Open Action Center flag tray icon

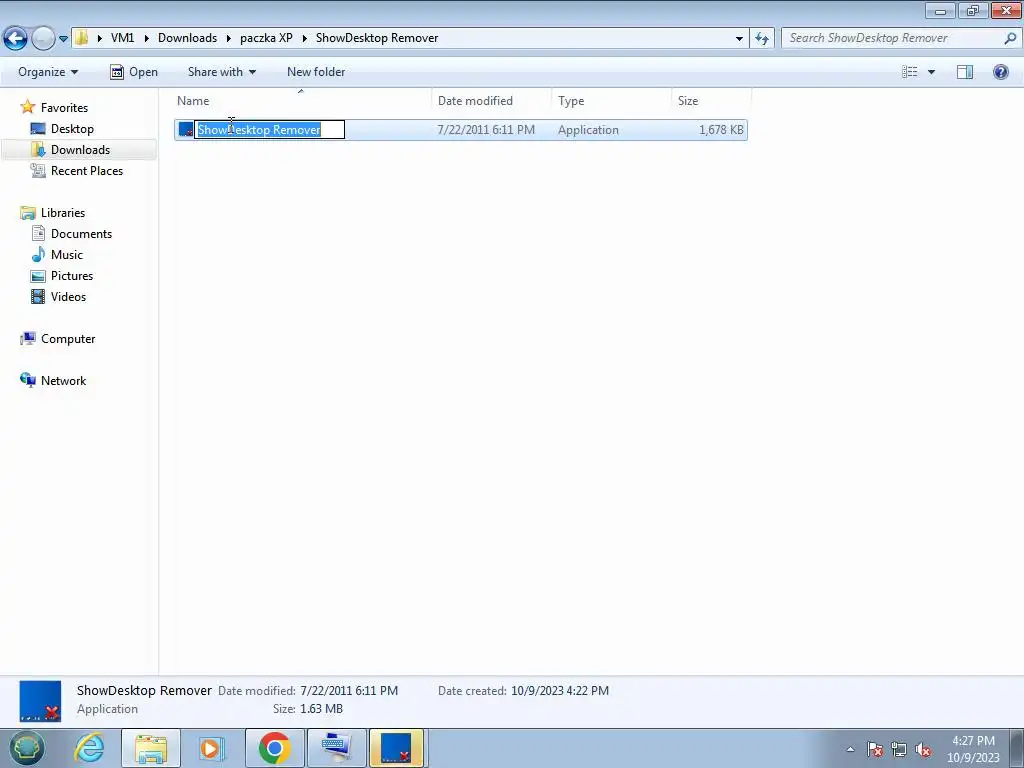coord(876,749)
